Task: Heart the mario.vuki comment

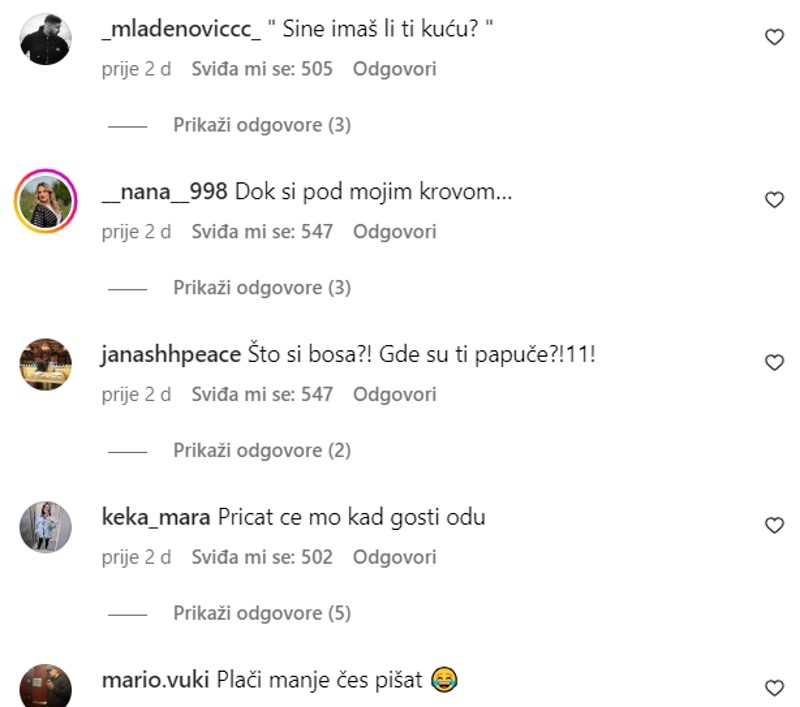Action: (774, 688)
